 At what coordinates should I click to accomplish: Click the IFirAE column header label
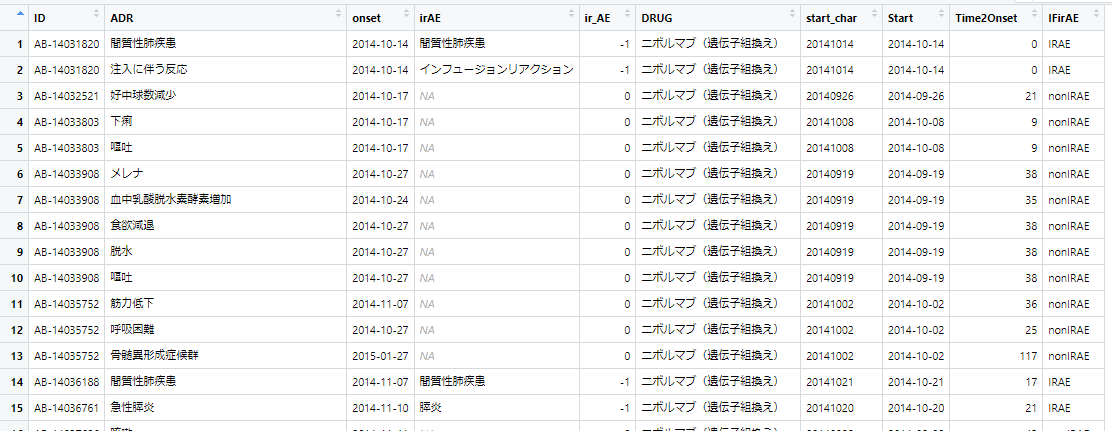[1063, 18]
